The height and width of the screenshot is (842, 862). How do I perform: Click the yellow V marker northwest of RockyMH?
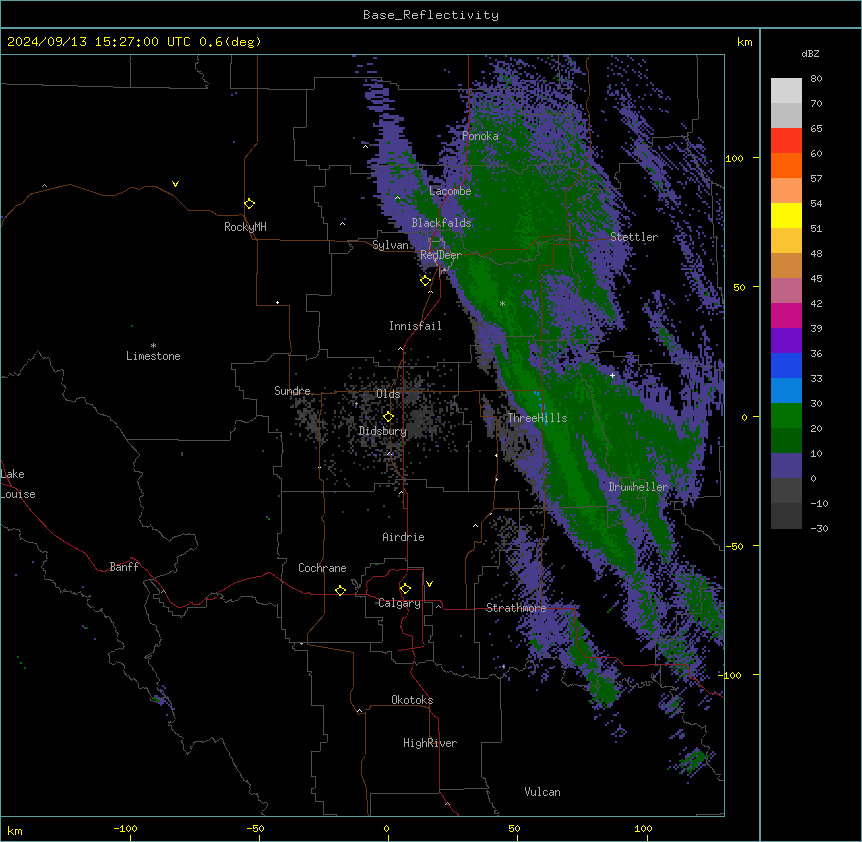click(x=175, y=184)
